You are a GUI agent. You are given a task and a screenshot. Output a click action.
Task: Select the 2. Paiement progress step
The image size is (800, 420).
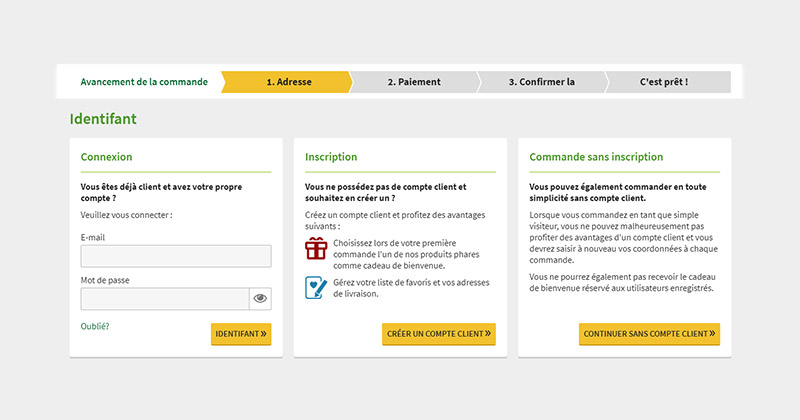click(414, 82)
